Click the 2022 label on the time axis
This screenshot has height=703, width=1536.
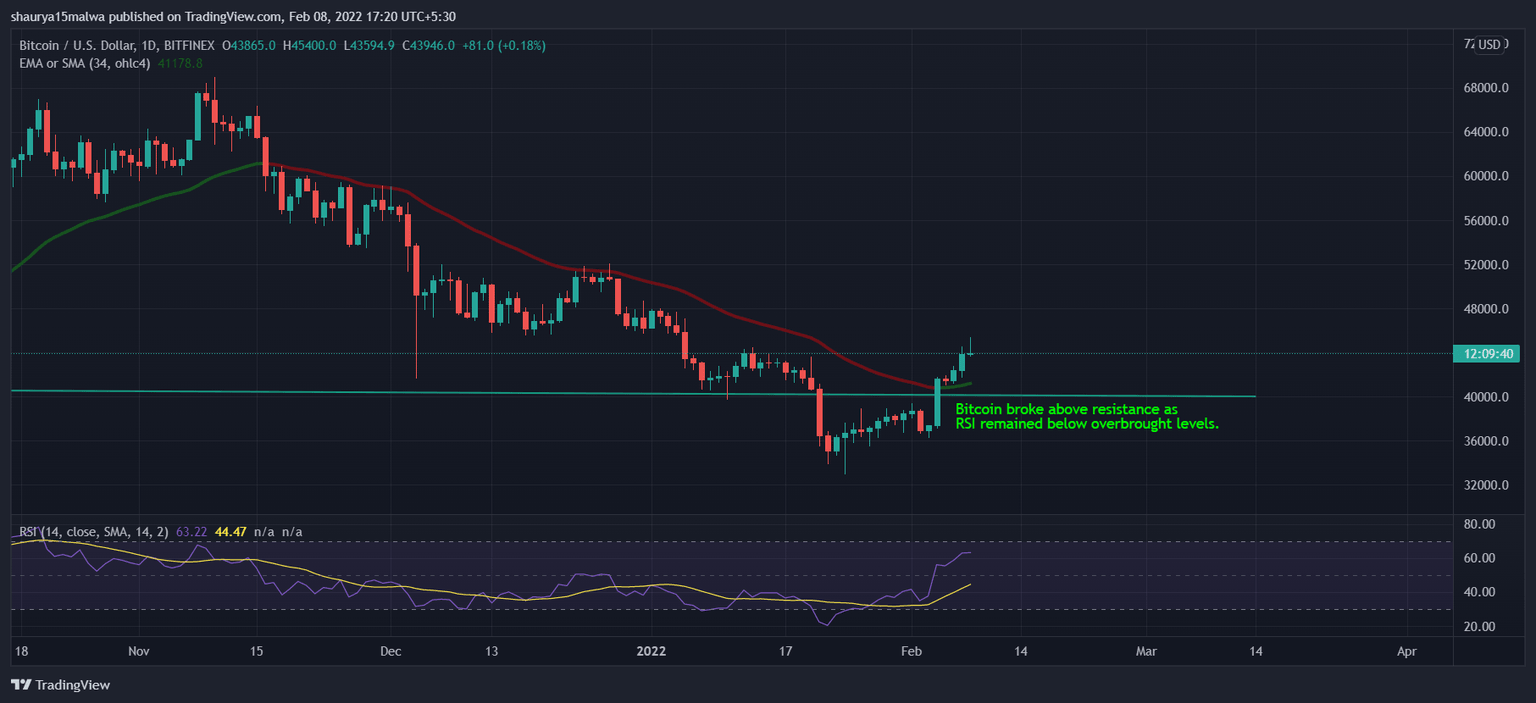pos(651,651)
